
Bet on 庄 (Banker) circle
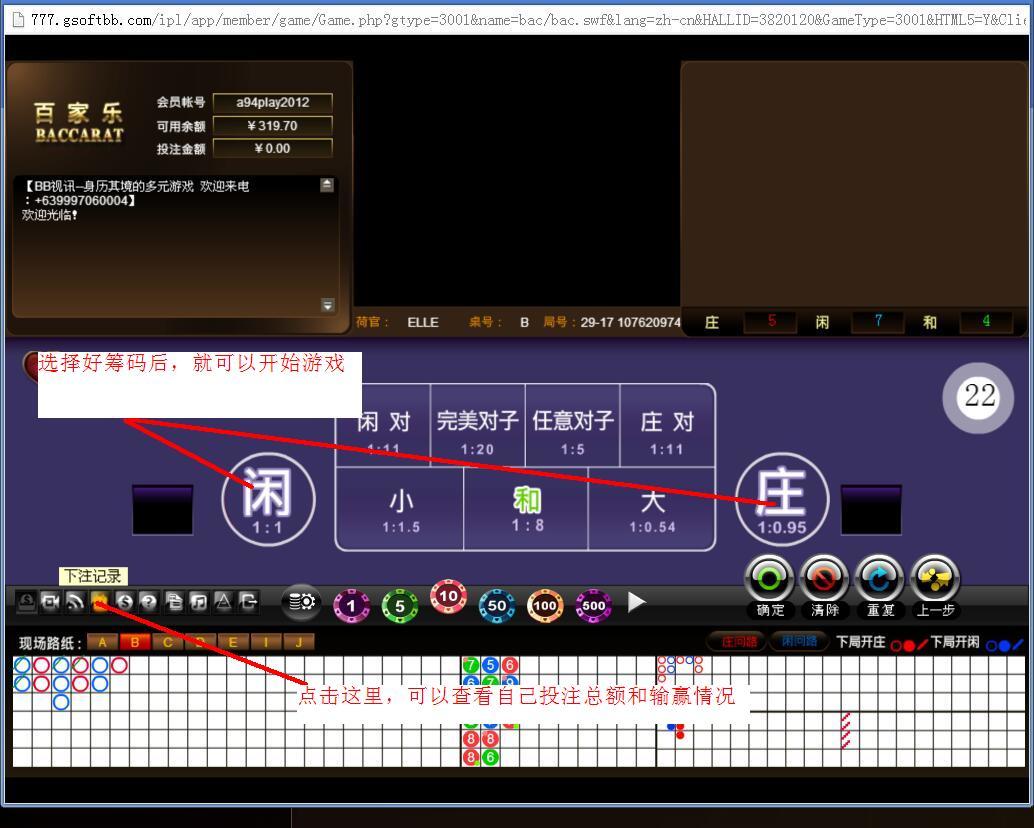pos(781,499)
